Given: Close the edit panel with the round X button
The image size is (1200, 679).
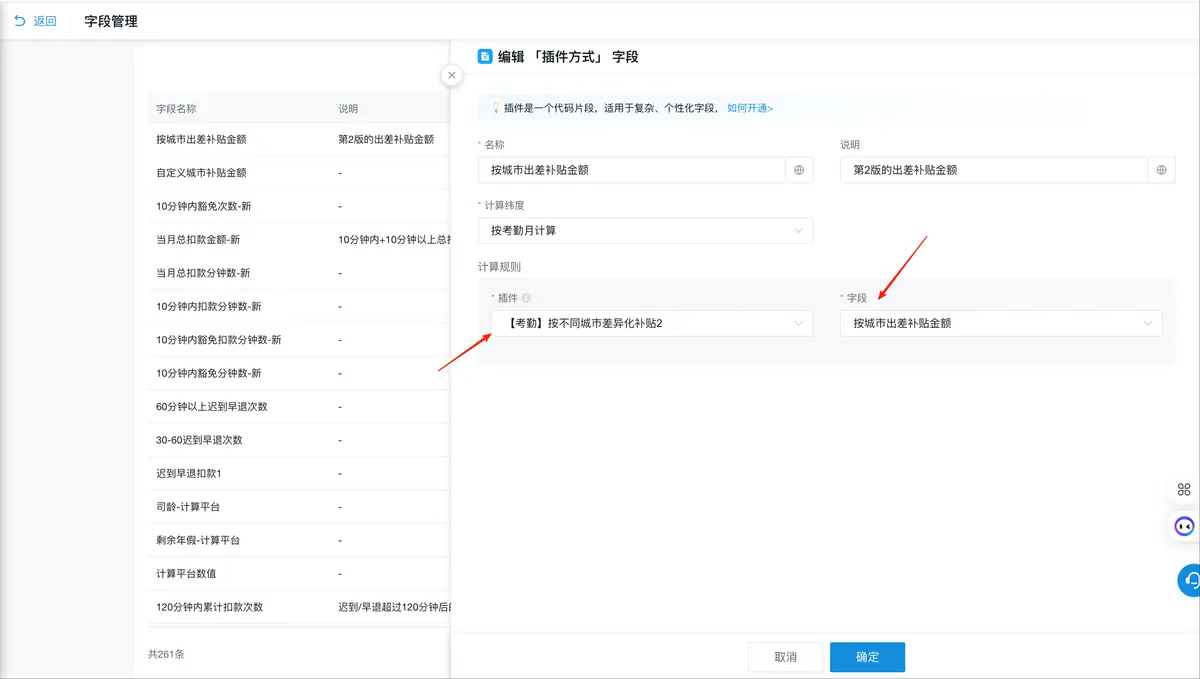Looking at the screenshot, I should (452, 75).
